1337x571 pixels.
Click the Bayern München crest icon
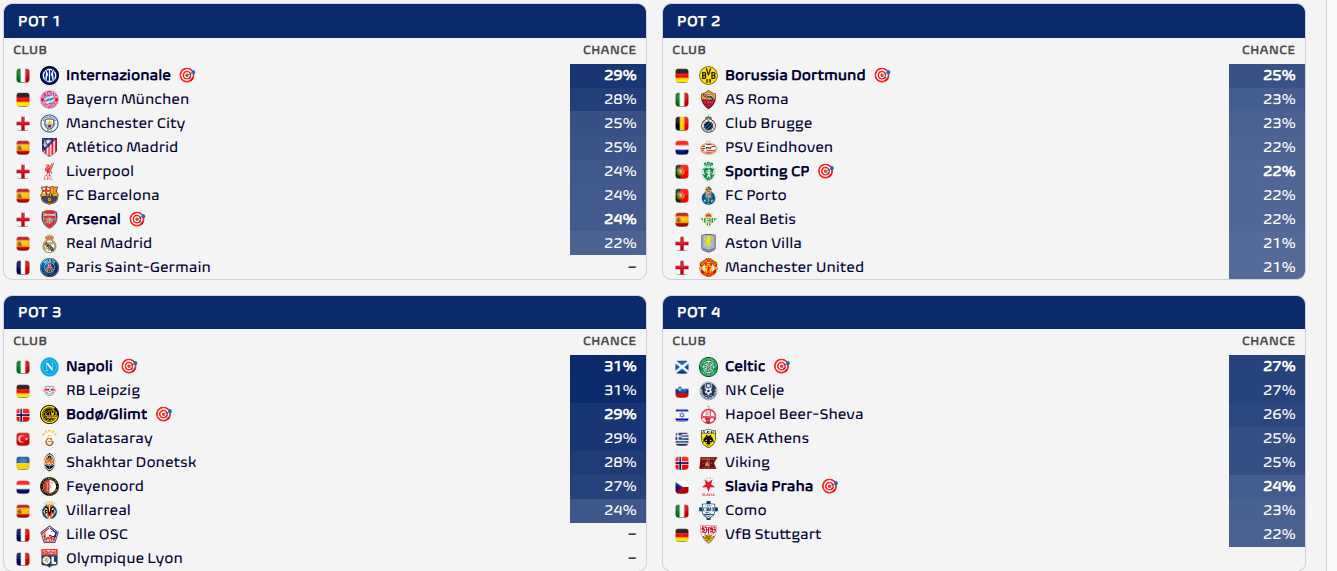tap(49, 99)
